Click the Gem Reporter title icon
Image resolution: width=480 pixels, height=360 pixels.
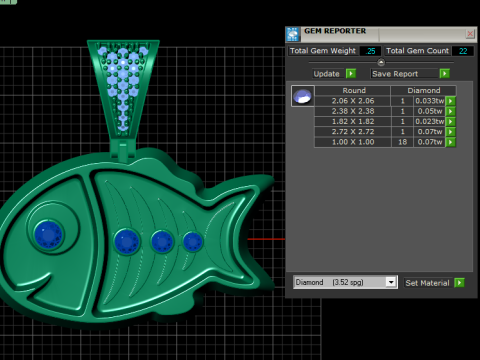pyautogui.click(x=293, y=34)
